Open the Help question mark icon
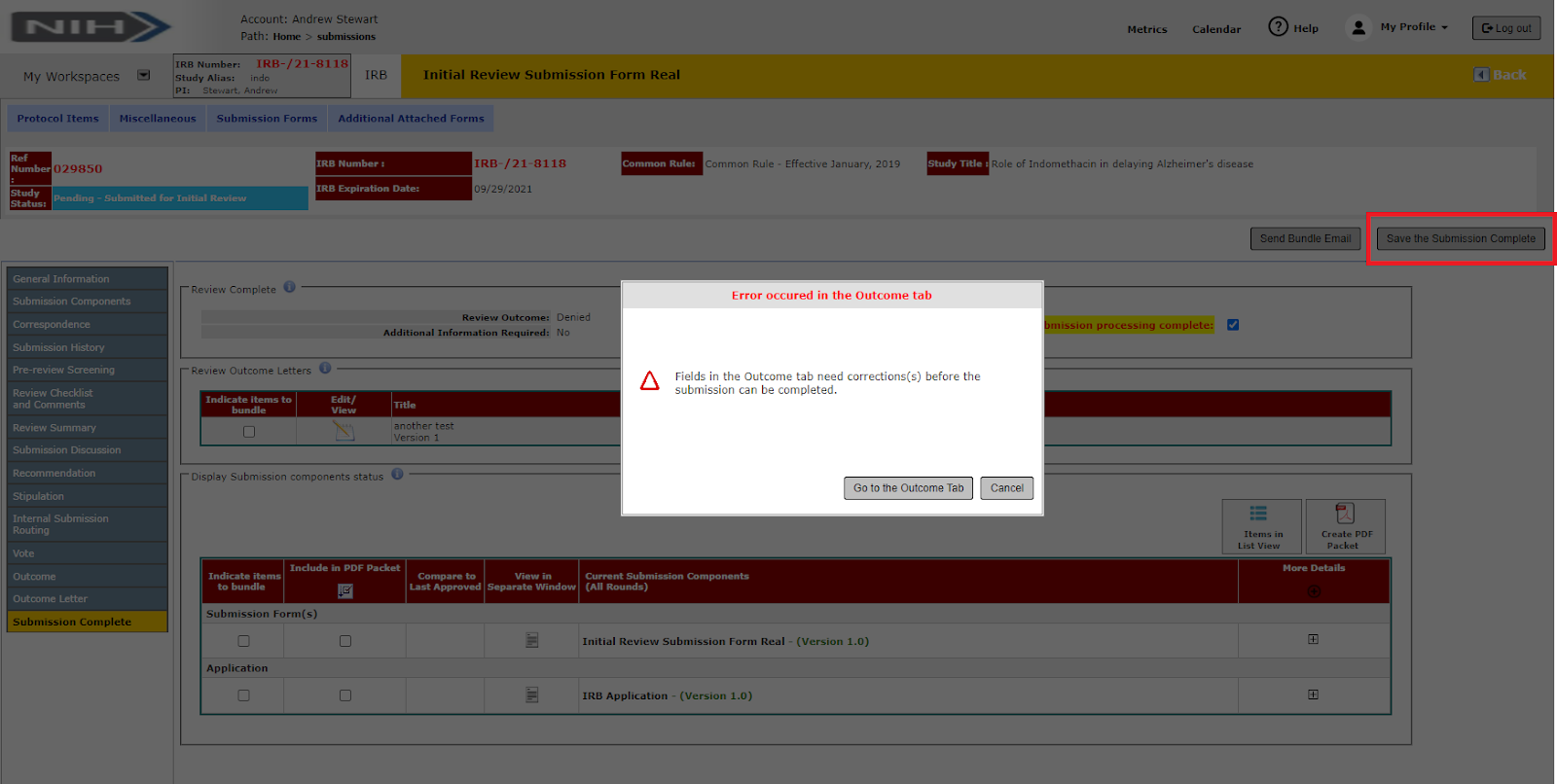Screen dimensions: 1557x784 (1278, 27)
